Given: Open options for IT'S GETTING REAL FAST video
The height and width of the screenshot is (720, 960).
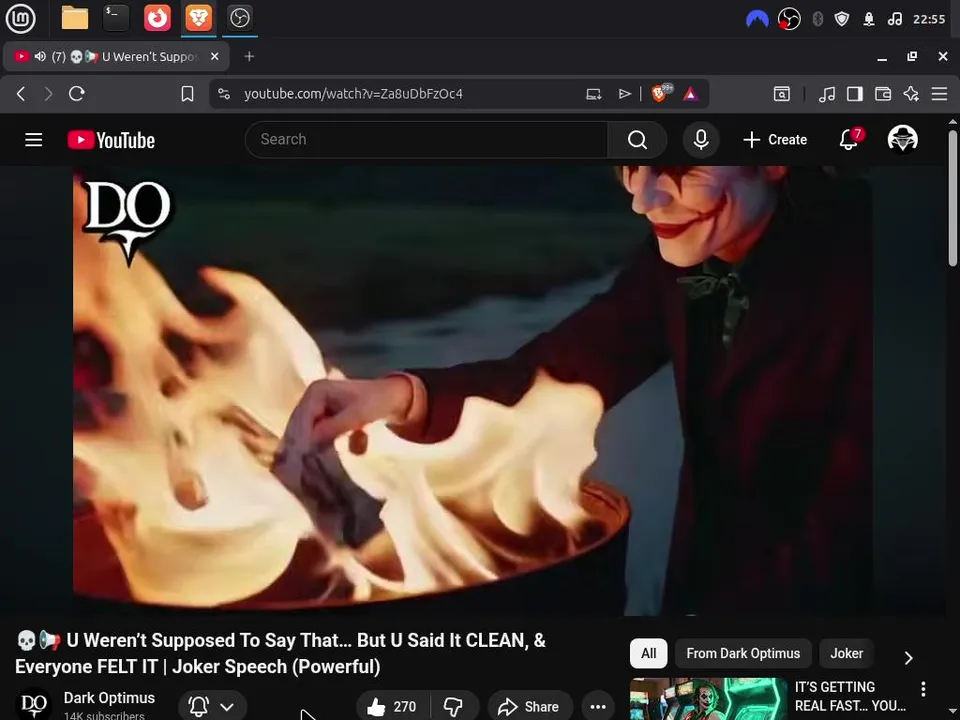Looking at the screenshot, I should click(923, 689).
